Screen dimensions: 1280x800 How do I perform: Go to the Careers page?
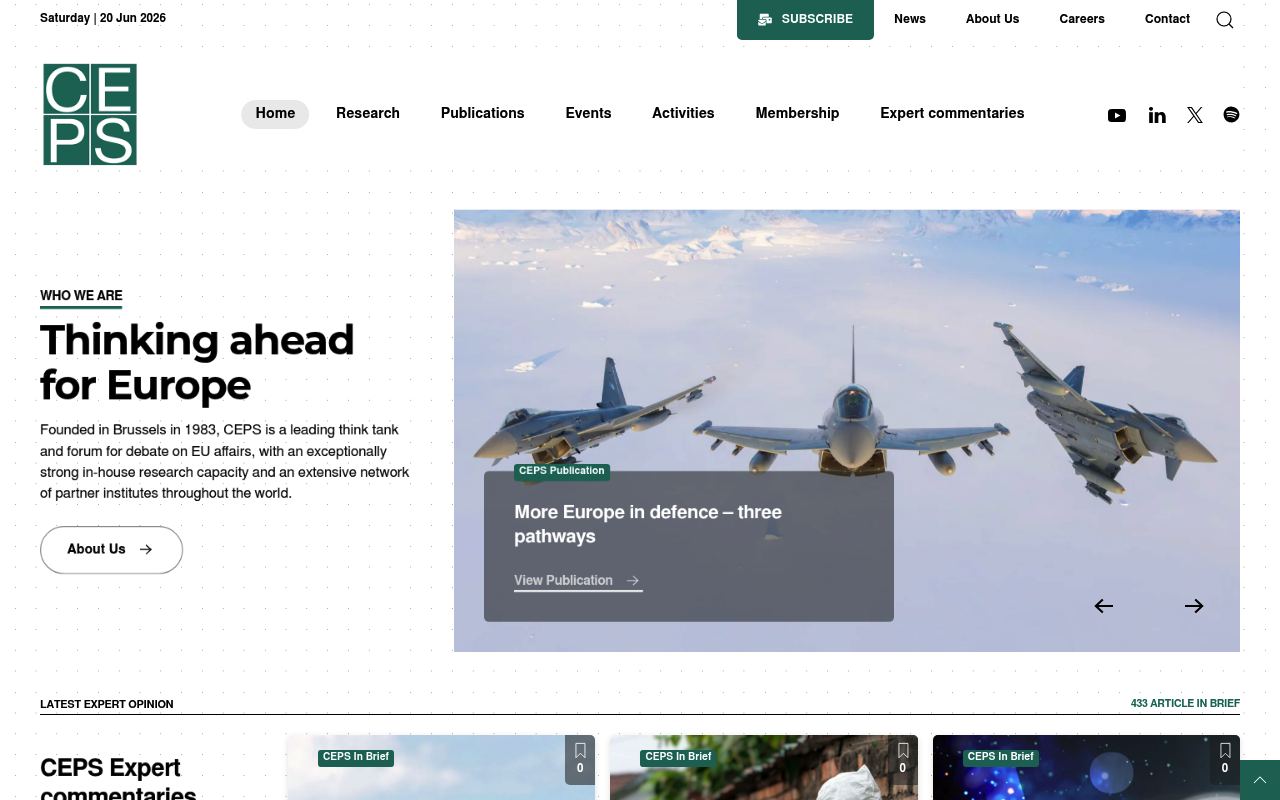click(1082, 19)
